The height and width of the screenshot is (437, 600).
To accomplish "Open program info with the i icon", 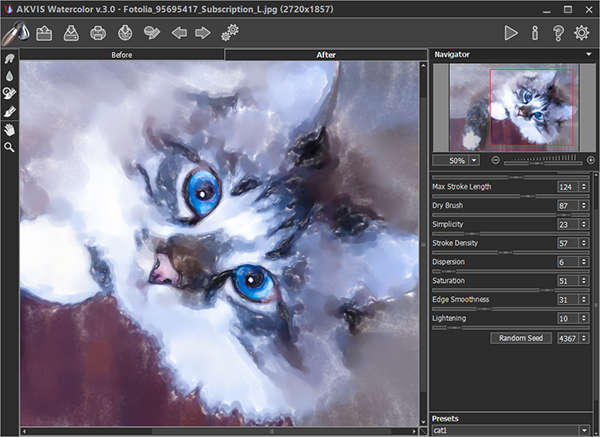I will [x=535, y=33].
